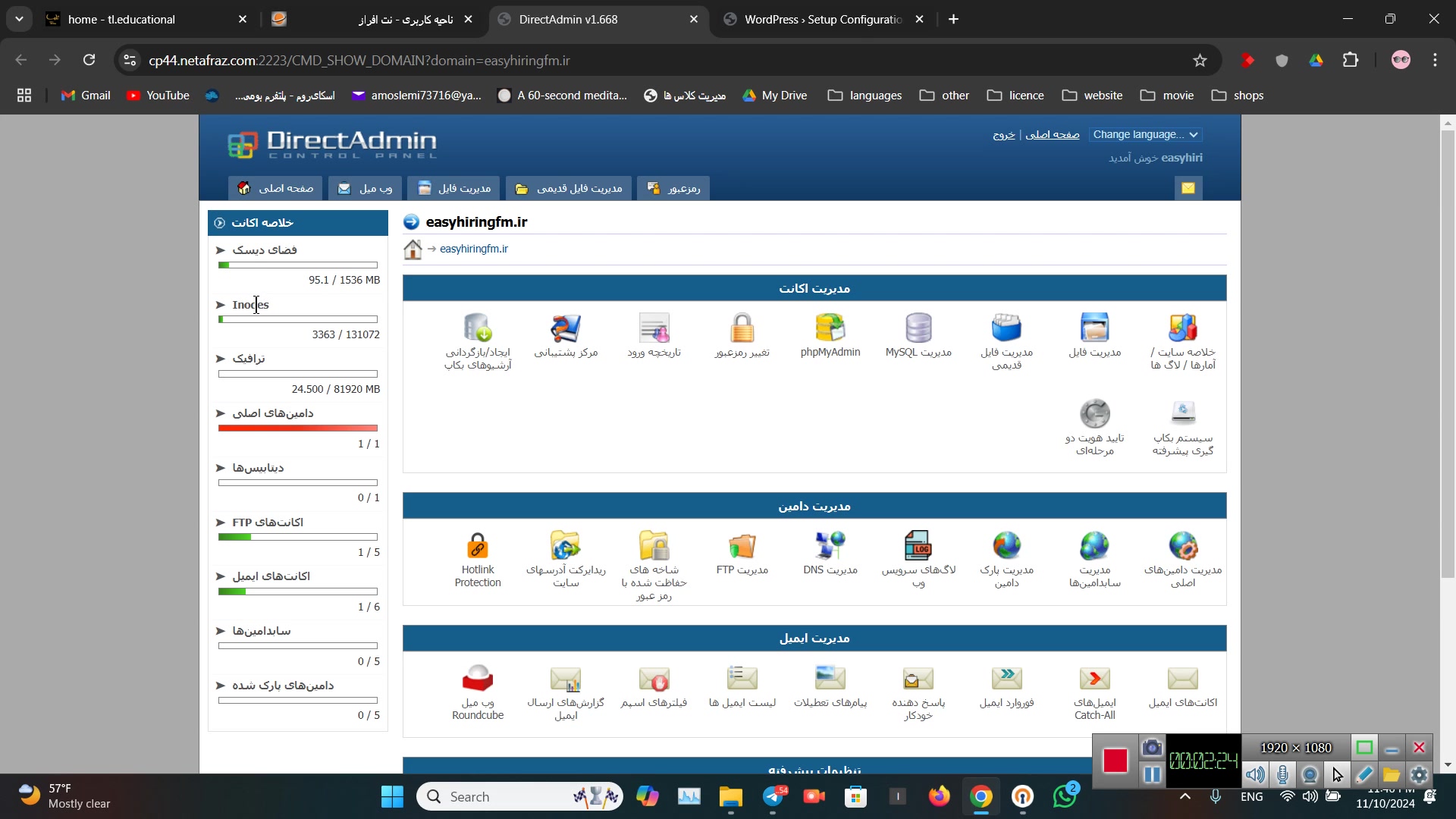
Task: Click the password change padlock icon
Action: click(x=742, y=328)
